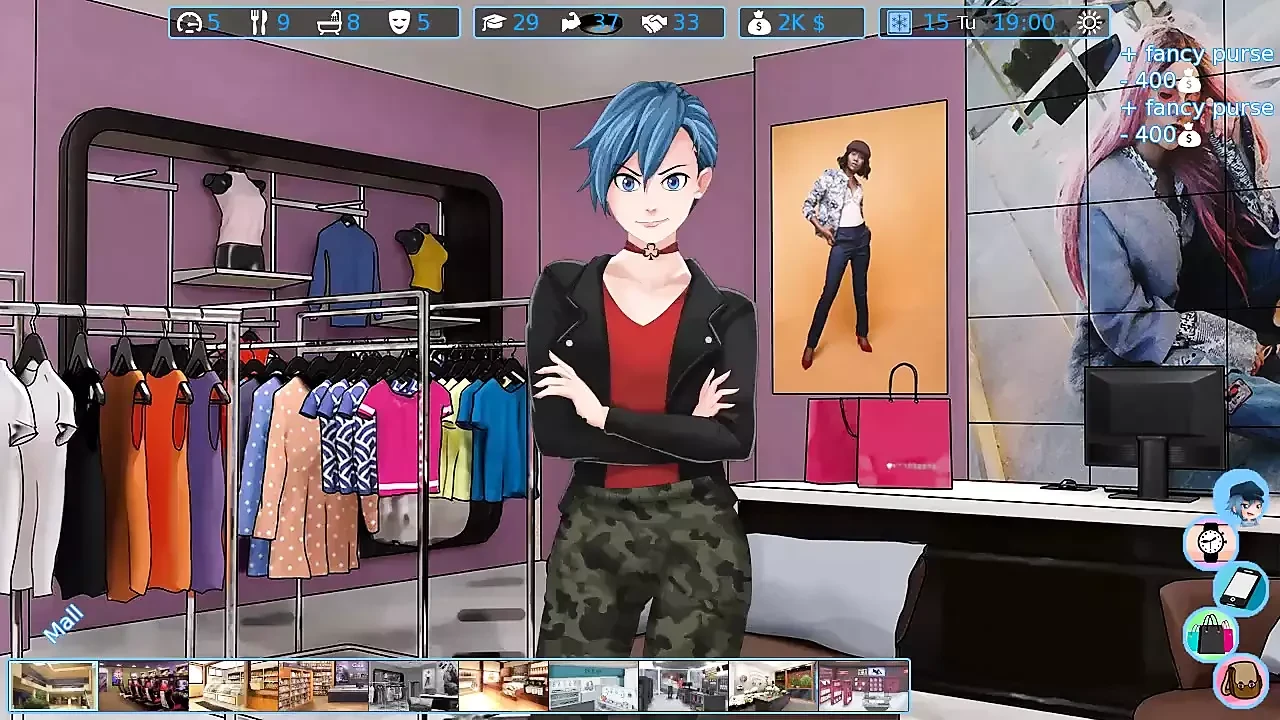Click the hygiene value 8

coord(353,22)
